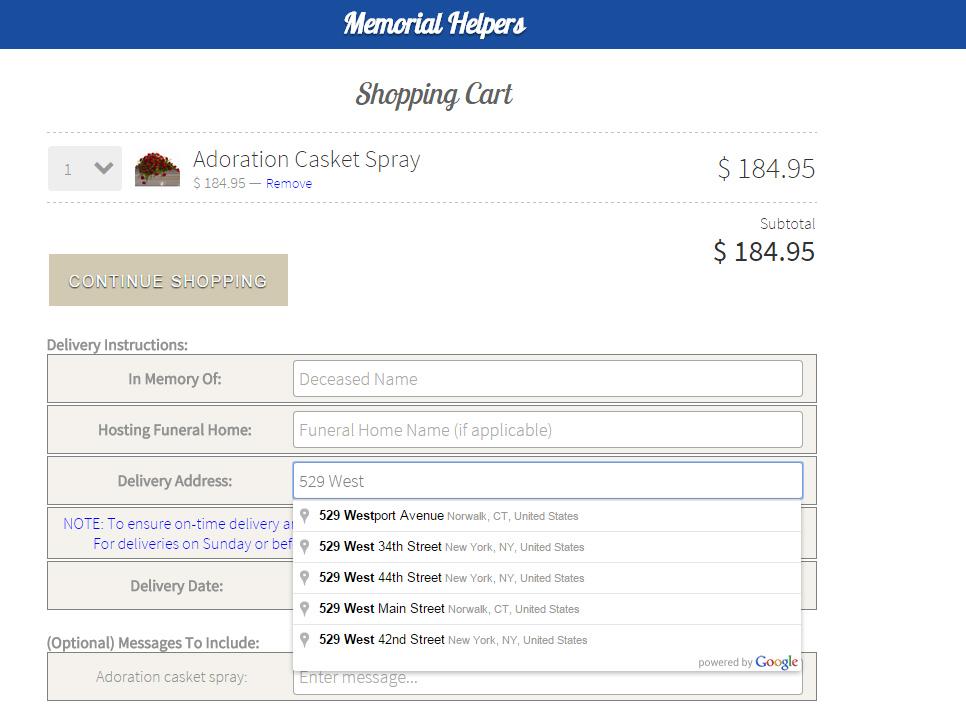Click the In Memory Of label
Viewport: 966px width, 709px height.
[175, 379]
